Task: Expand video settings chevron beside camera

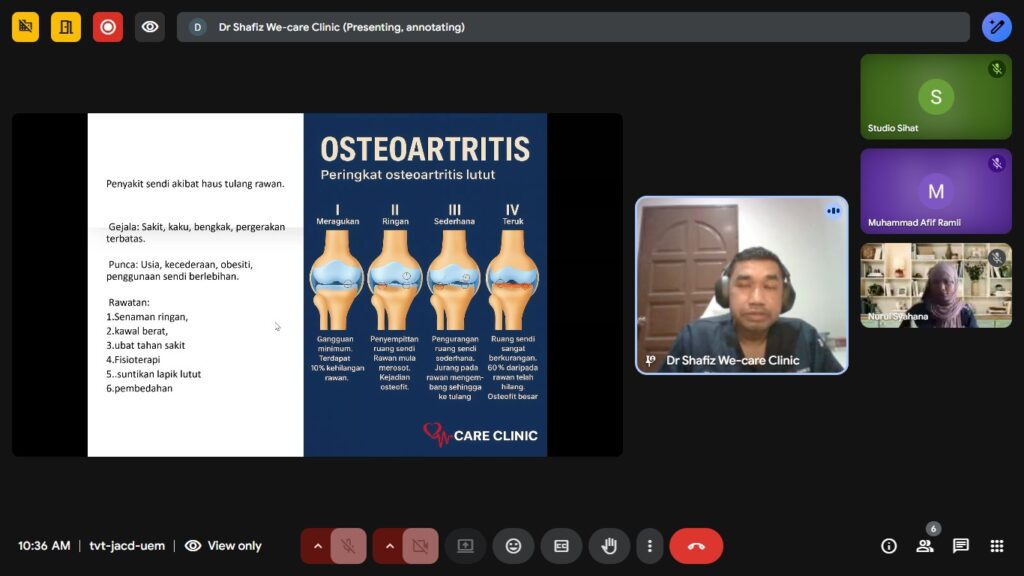Action: [390, 546]
